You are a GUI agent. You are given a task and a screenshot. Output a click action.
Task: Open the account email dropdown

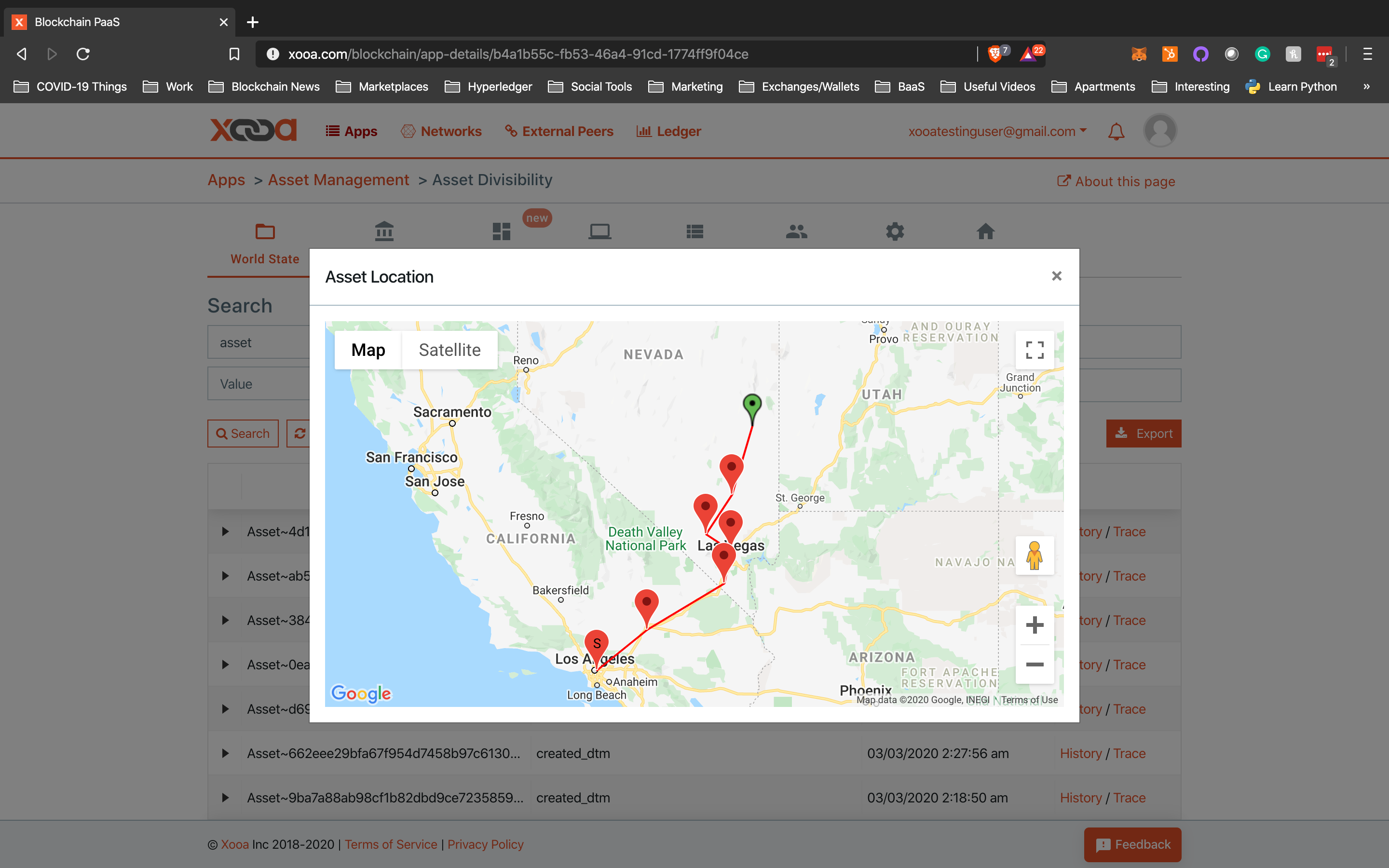click(997, 132)
